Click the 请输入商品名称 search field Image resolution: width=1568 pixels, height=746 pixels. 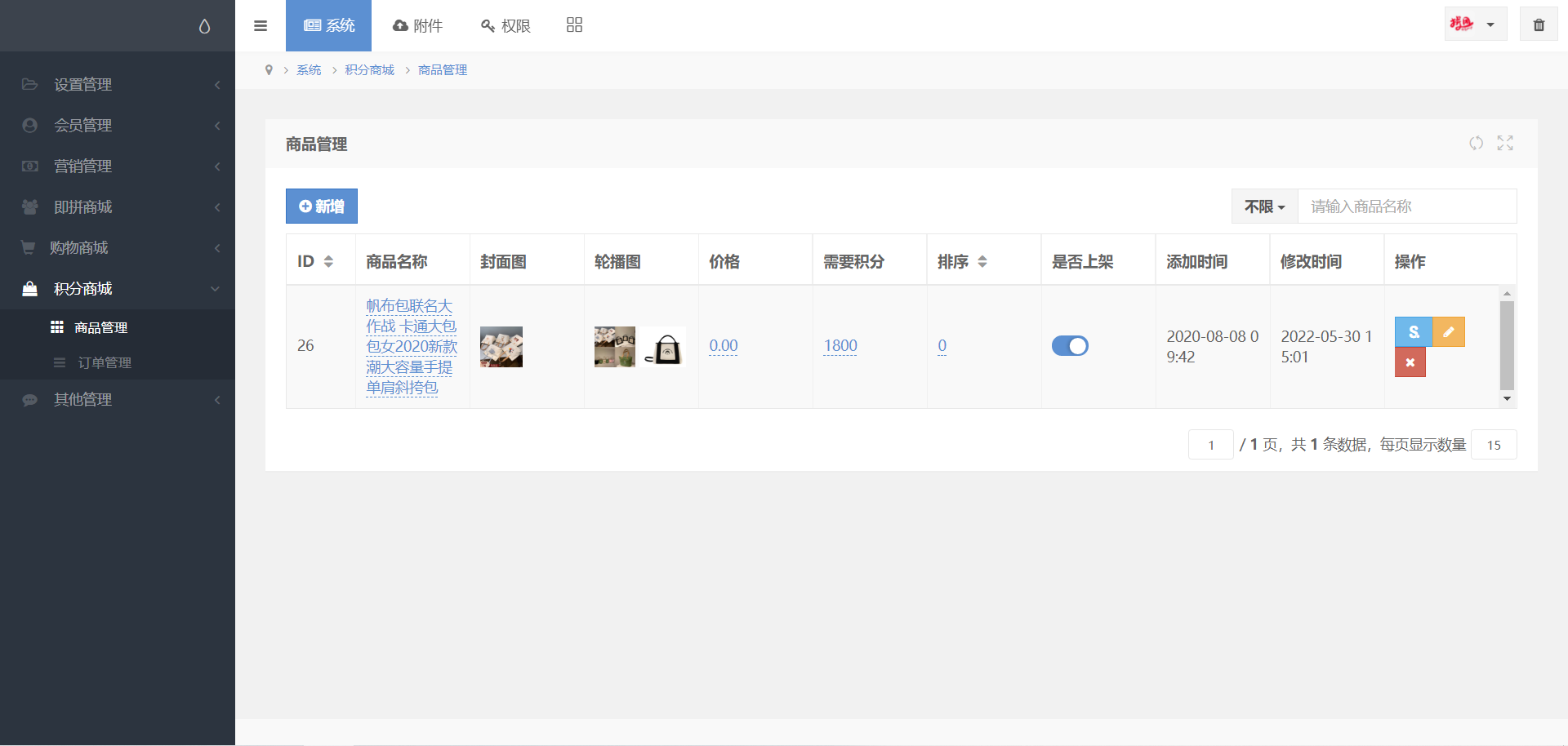point(1406,206)
